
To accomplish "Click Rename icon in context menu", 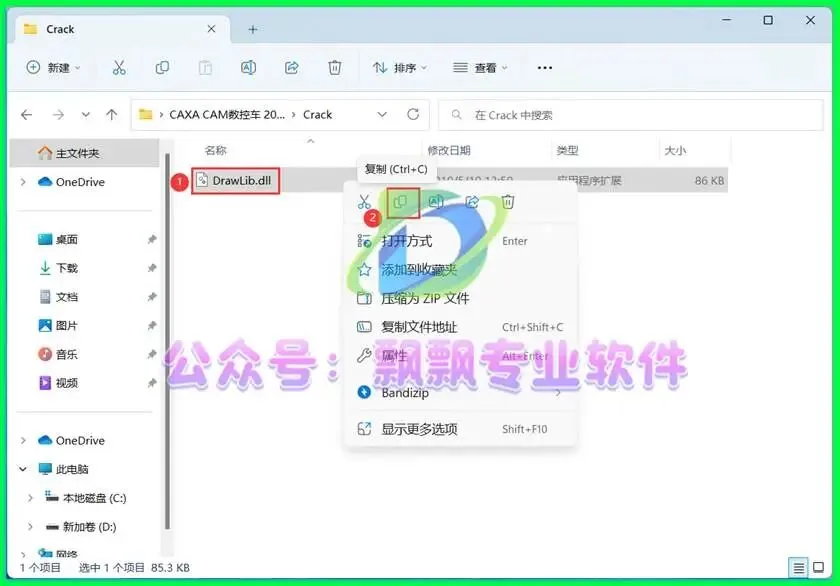I will (x=436, y=202).
